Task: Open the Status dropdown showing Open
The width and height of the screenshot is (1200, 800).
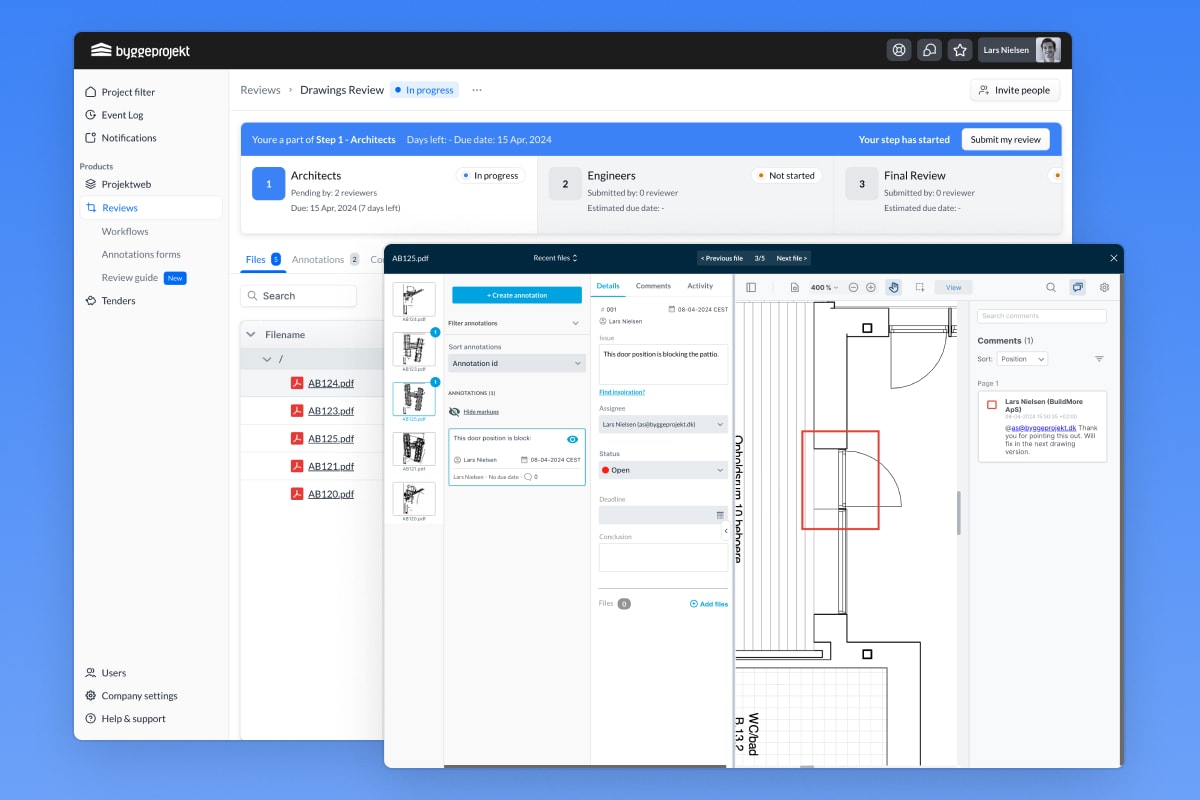Action: 663,470
